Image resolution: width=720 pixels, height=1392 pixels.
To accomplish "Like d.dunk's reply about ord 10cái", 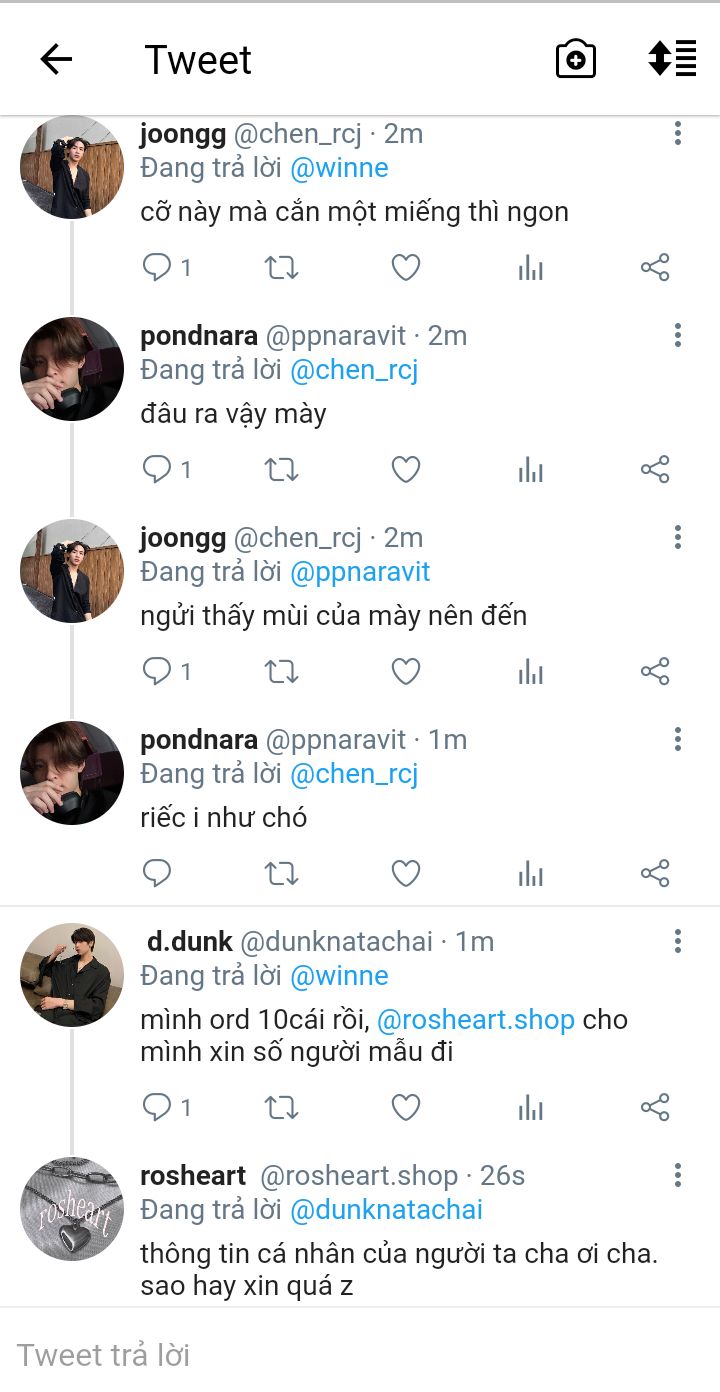I will tap(405, 1108).
